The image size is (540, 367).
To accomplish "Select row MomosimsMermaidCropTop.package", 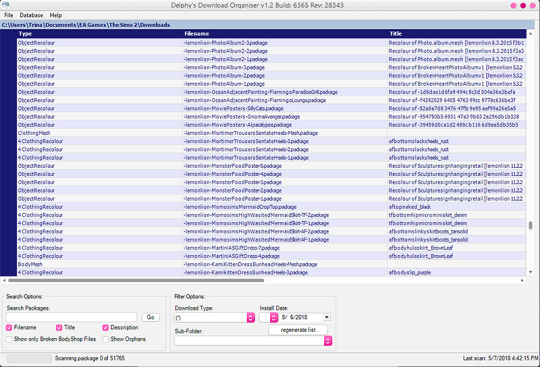I will tap(271, 207).
